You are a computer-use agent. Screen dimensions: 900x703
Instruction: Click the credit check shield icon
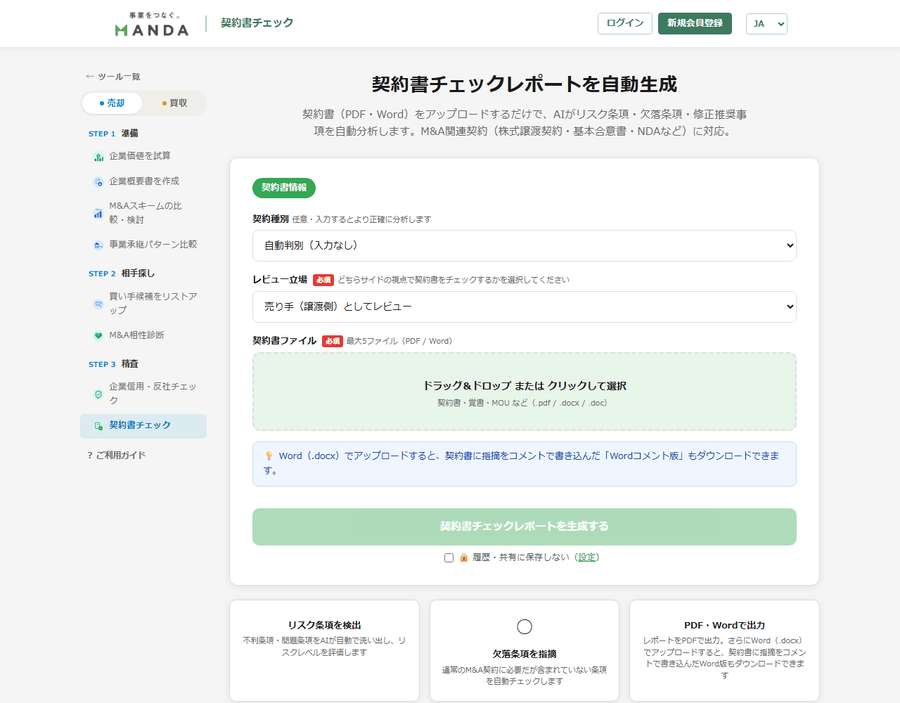tap(98, 394)
